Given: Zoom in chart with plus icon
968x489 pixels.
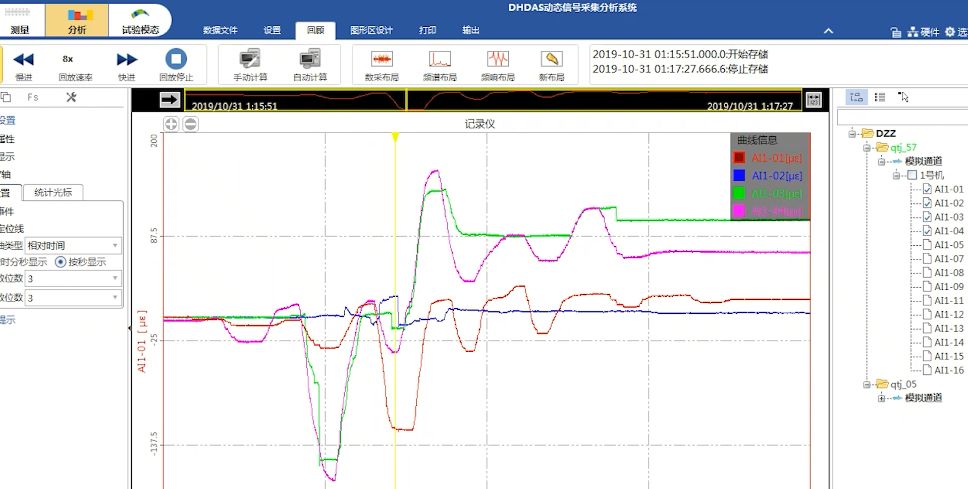Looking at the screenshot, I should point(171,124).
